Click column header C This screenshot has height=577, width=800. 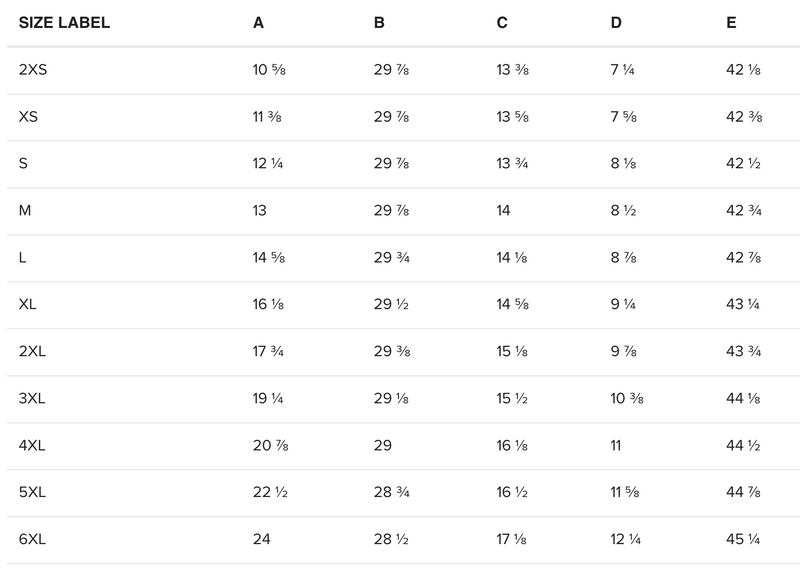click(x=502, y=22)
